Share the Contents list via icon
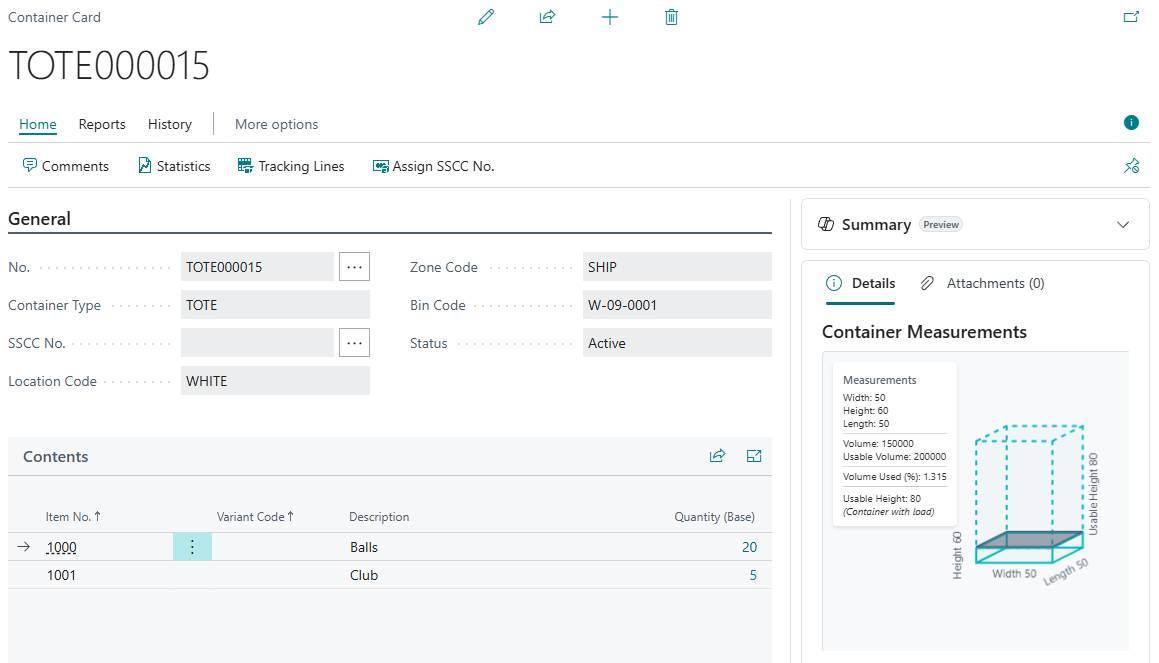The height and width of the screenshot is (663, 1159). [717, 456]
